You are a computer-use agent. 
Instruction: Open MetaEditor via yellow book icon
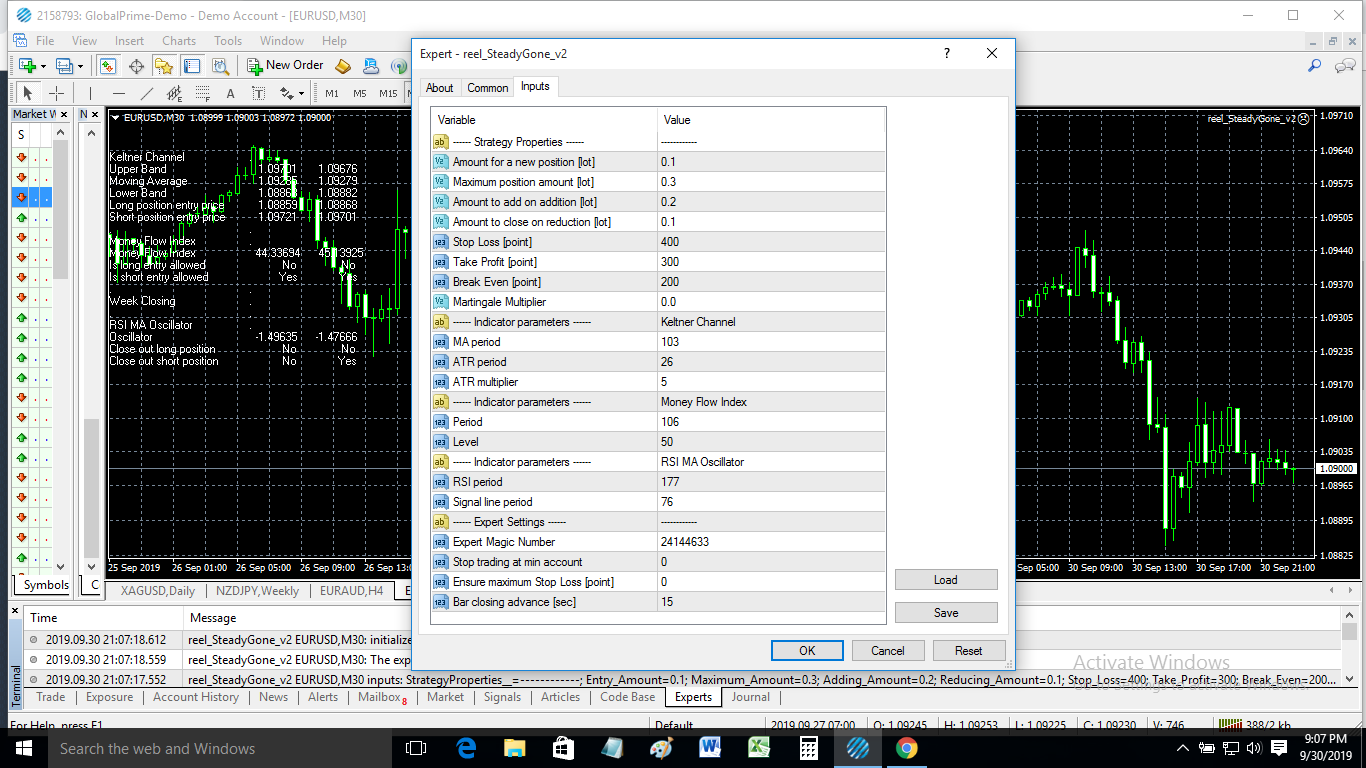(x=343, y=66)
